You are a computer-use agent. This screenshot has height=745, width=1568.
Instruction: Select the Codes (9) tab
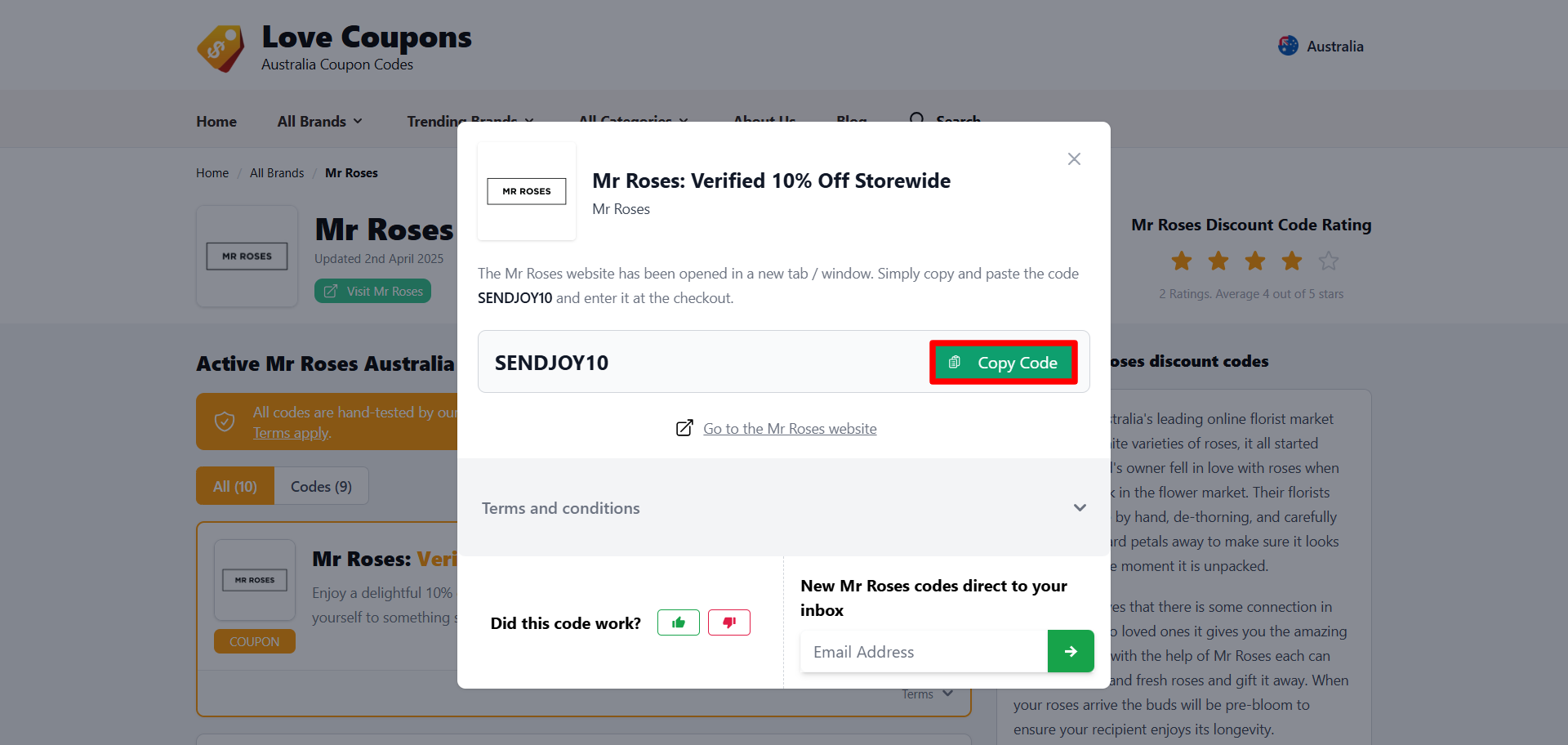pyautogui.click(x=322, y=486)
